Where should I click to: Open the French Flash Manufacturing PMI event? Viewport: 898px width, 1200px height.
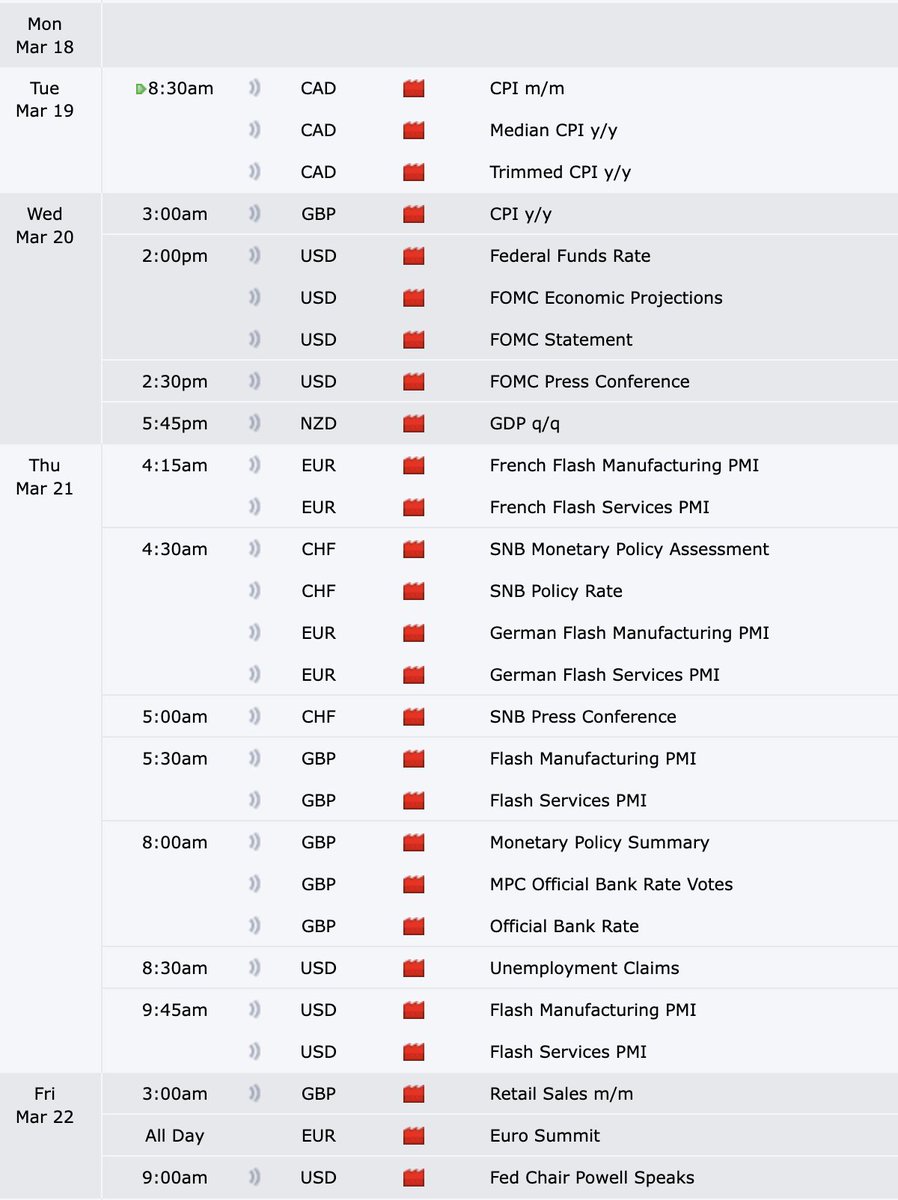pos(624,466)
